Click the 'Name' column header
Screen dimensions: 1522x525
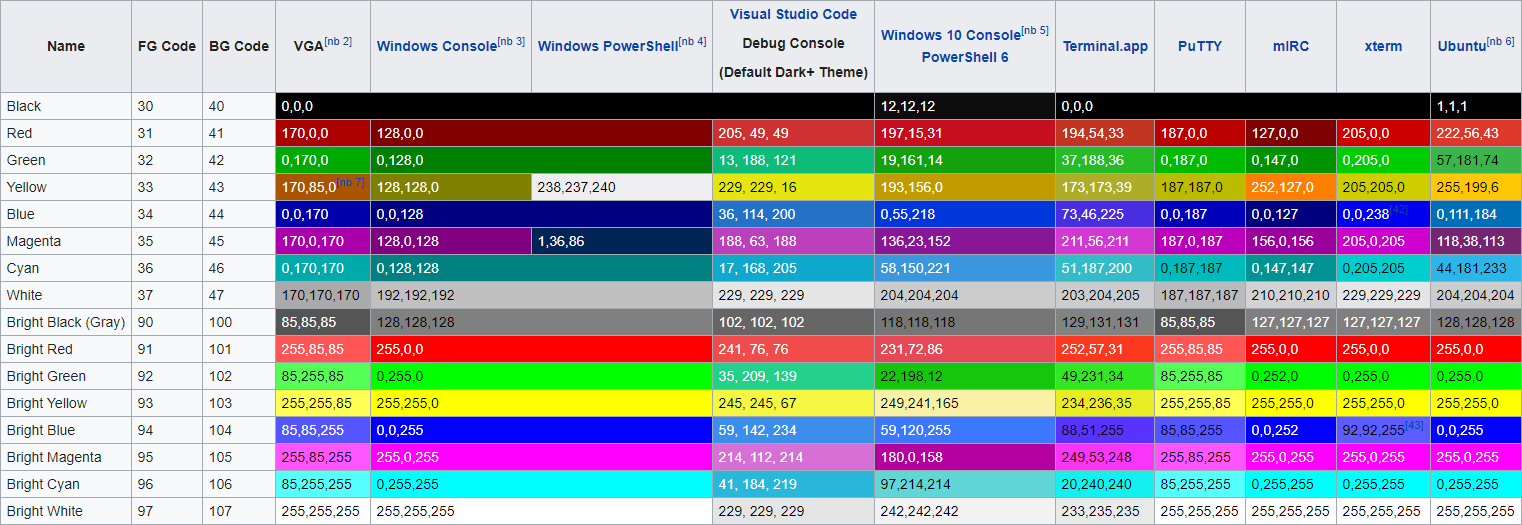point(66,46)
